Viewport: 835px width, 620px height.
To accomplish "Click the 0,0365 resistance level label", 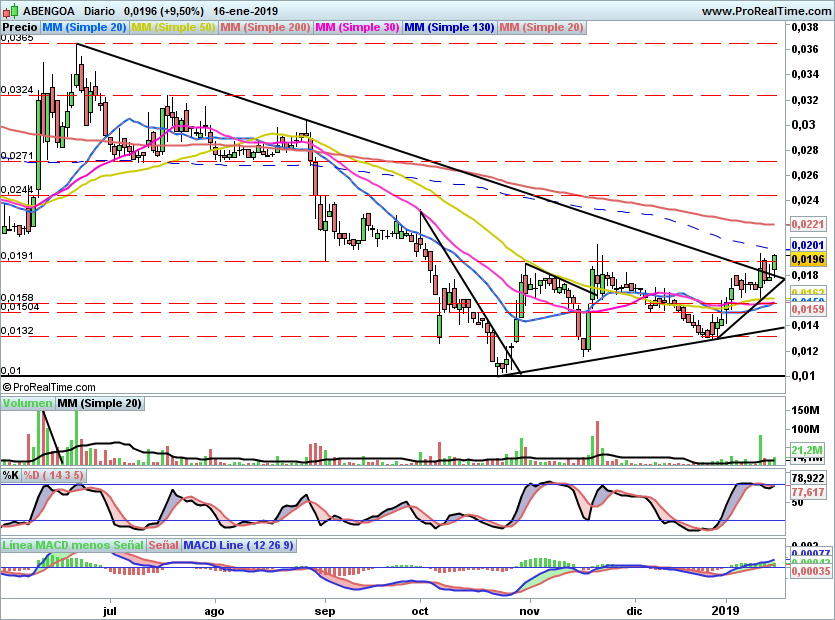I will pos(17,38).
